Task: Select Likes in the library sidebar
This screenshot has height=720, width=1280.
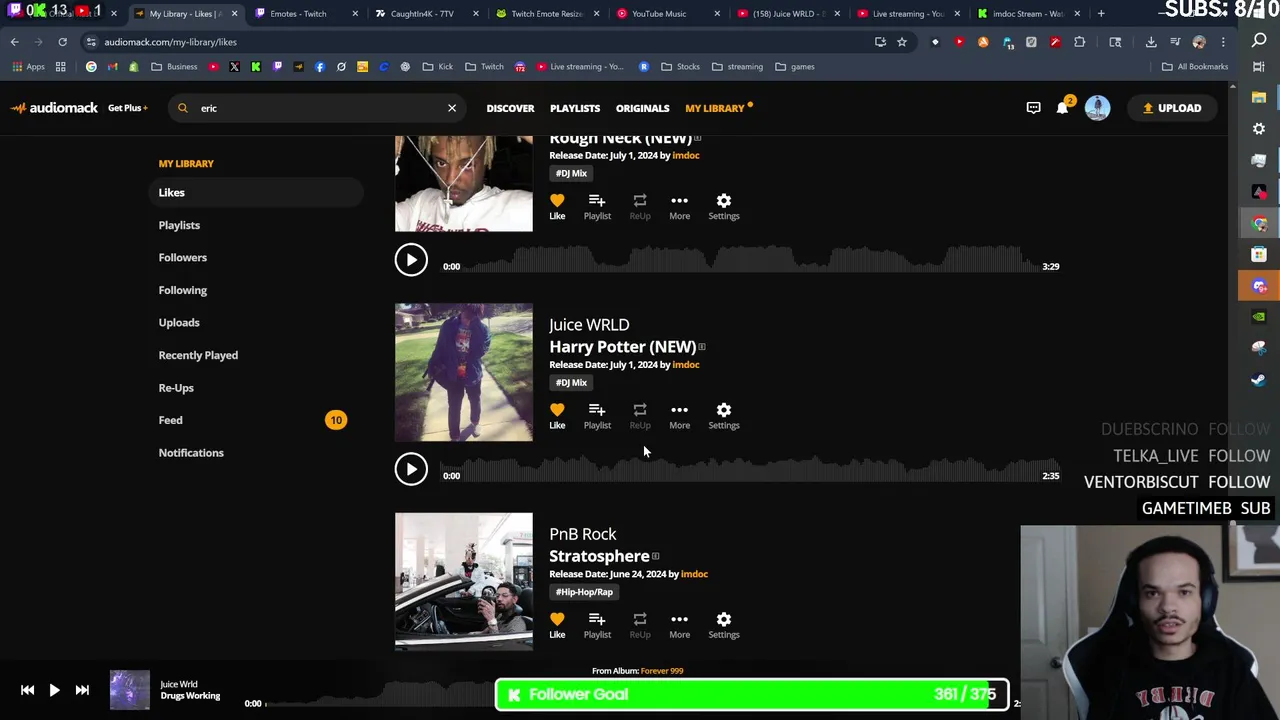Action: 255,192
